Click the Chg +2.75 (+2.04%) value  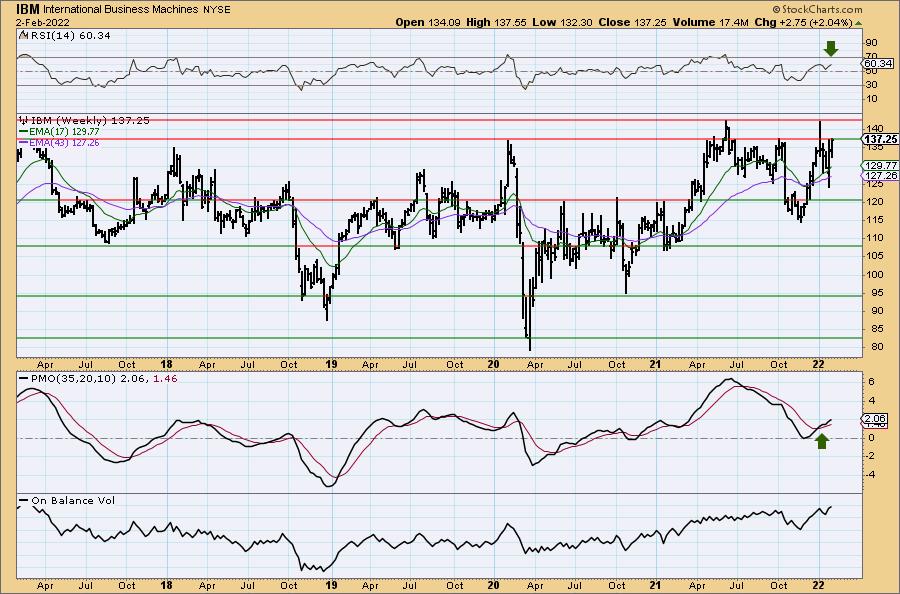click(804, 22)
